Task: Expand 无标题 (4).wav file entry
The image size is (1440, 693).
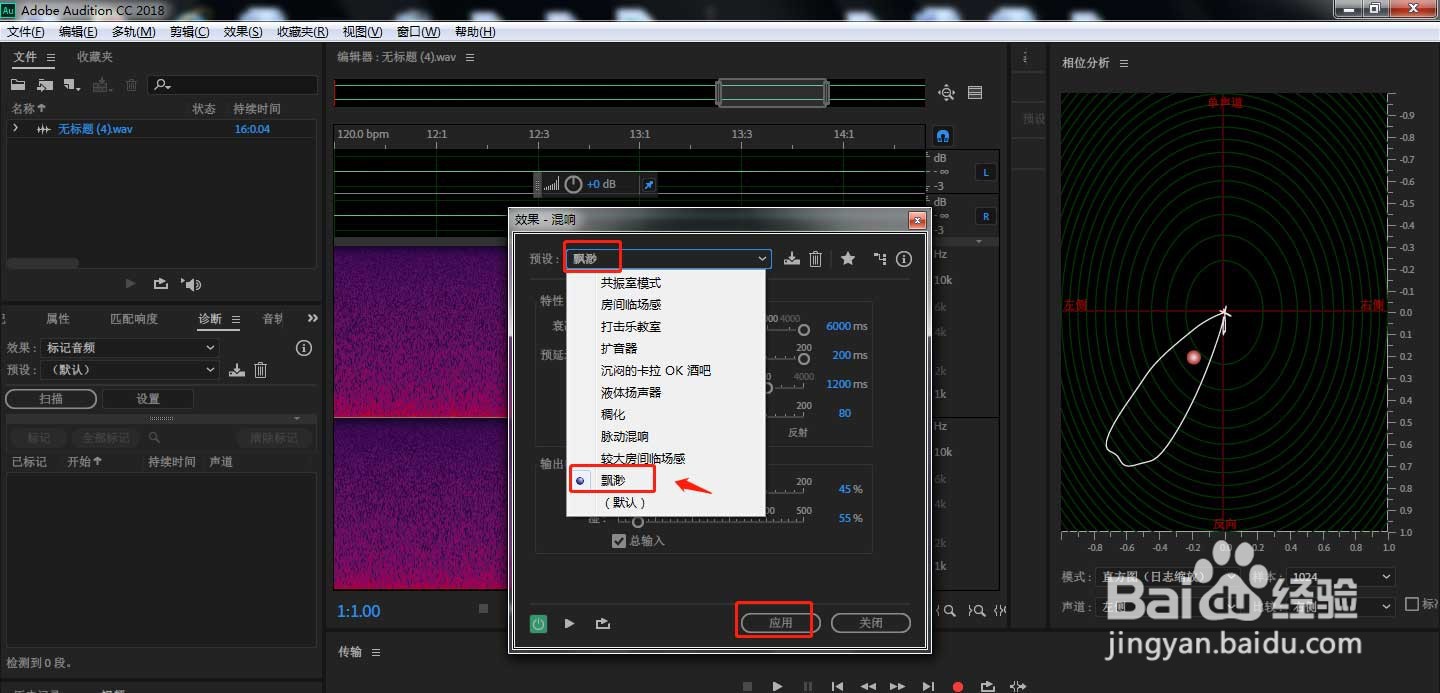Action: point(15,129)
